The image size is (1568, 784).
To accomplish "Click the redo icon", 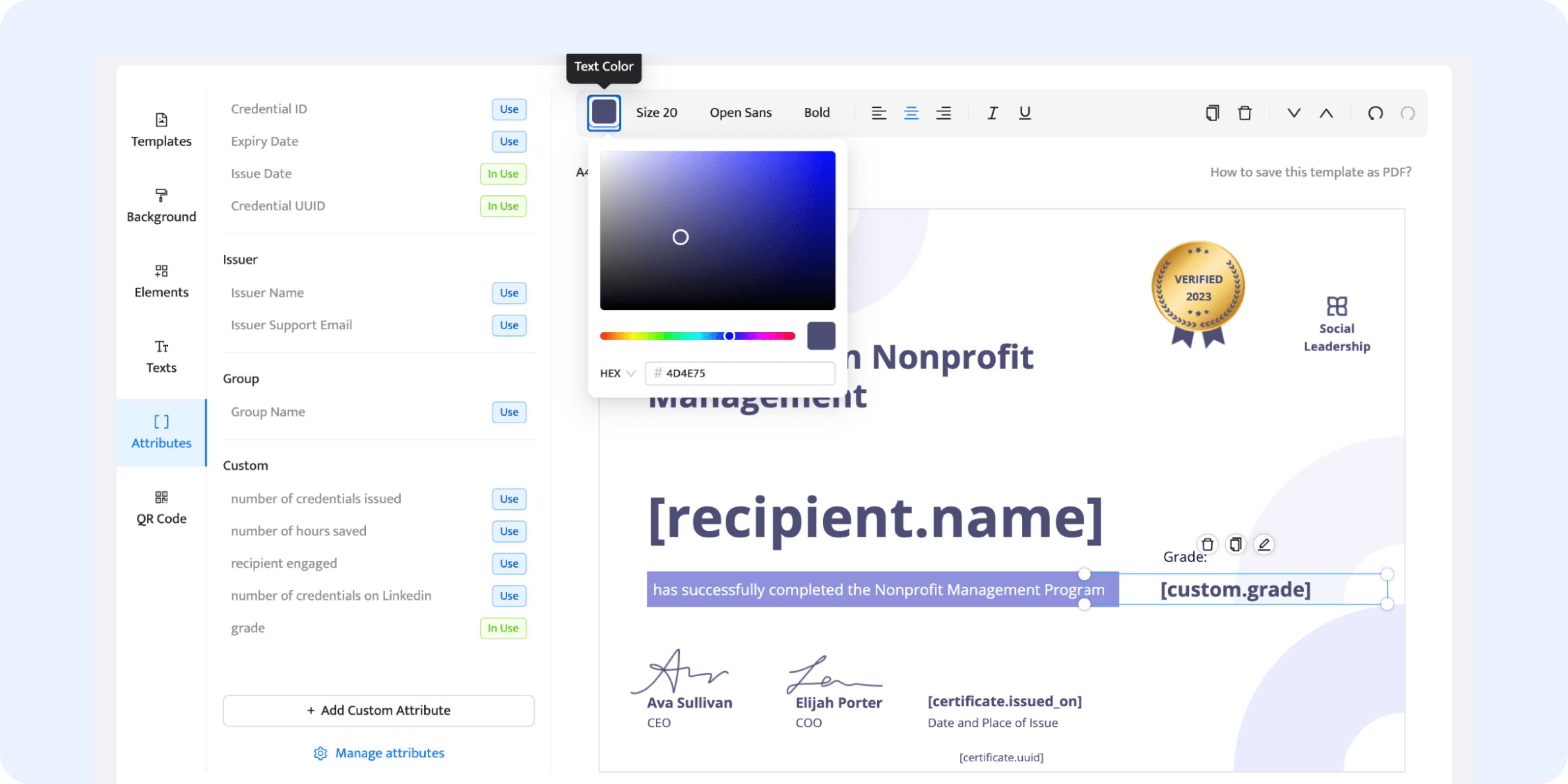I will [1407, 113].
